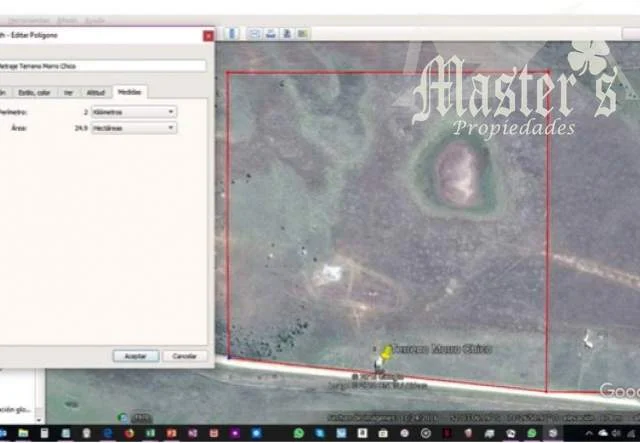
Task: Open PowerPoint from the taskbar
Action: pos(172,433)
